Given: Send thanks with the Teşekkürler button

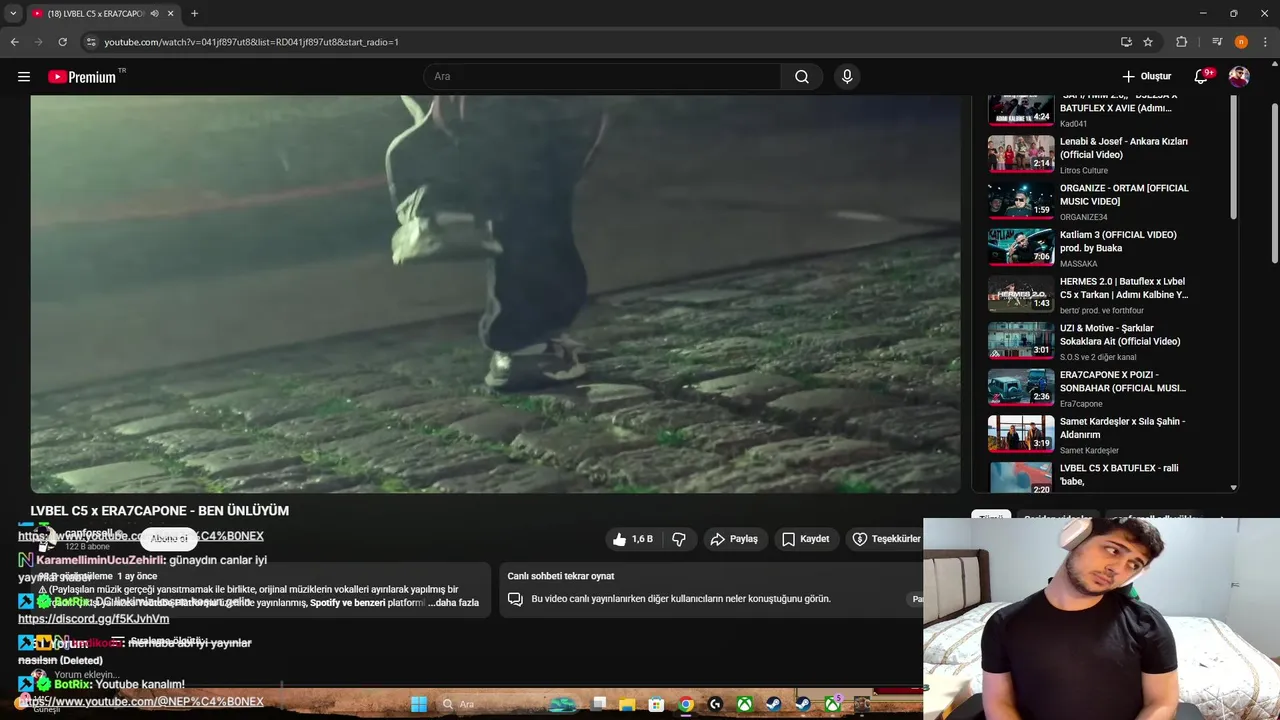Looking at the screenshot, I should pyautogui.click(x=886, y=539).
